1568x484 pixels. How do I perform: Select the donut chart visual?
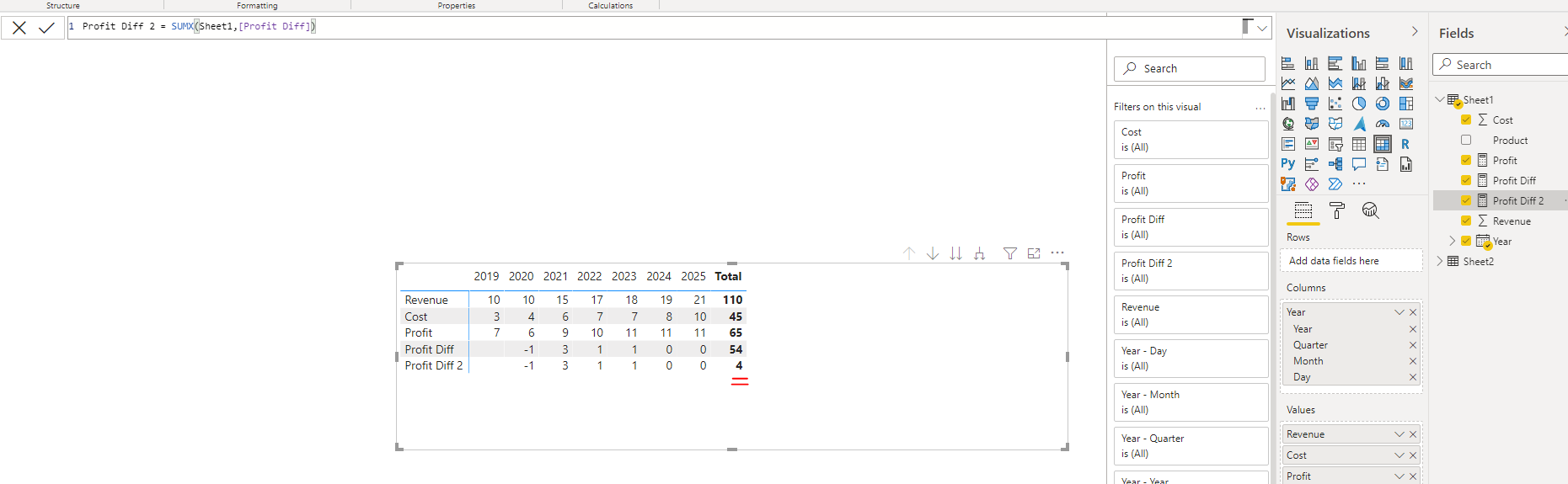click(1383, 104)
